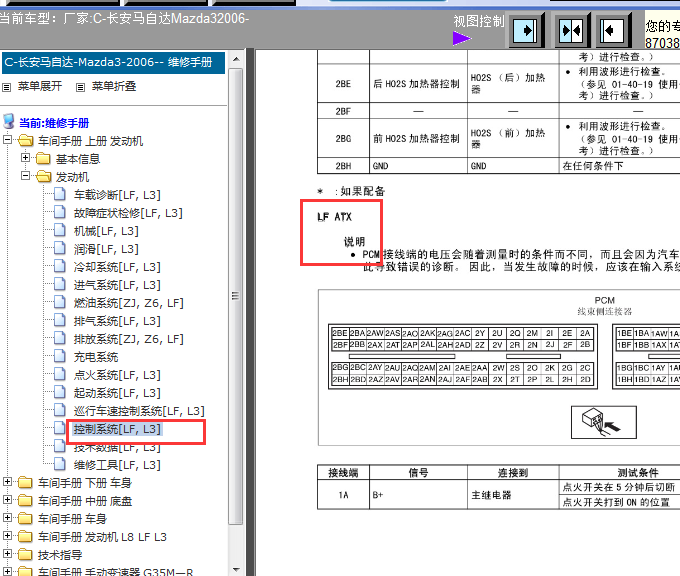This screenshot has width=680, height=576.
Task: Expand the 基本信息 folder node
Action: click(26, 157)
